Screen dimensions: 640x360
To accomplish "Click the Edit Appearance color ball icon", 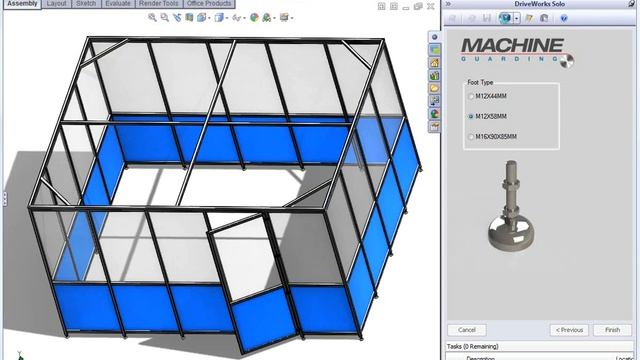I will click(x=254, y=18).
